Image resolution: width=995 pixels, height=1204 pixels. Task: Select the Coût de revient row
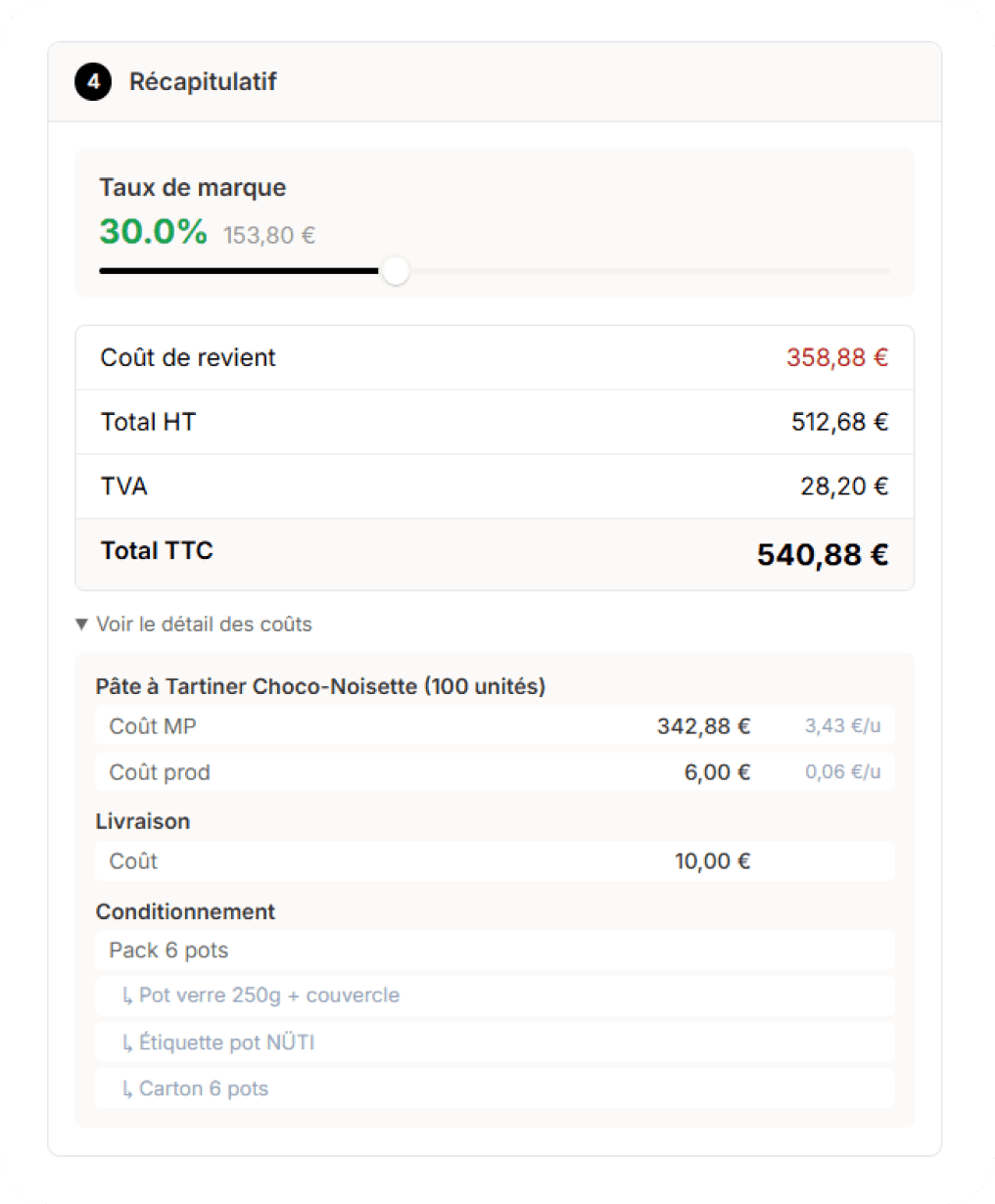[494, 357]
